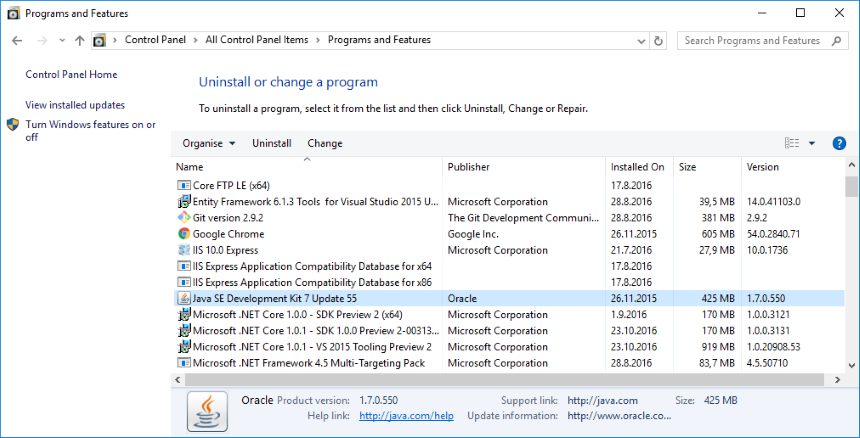The width and height of the screenshot is (860, 438).
Task: Click the view layout icon in toolbar
Action: pos(792,144)
